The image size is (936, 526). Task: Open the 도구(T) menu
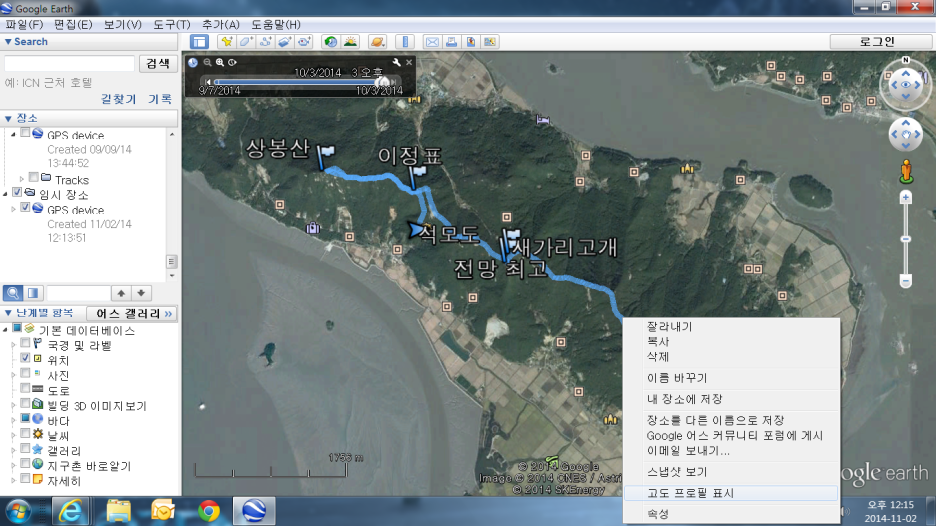pos(172,24)
